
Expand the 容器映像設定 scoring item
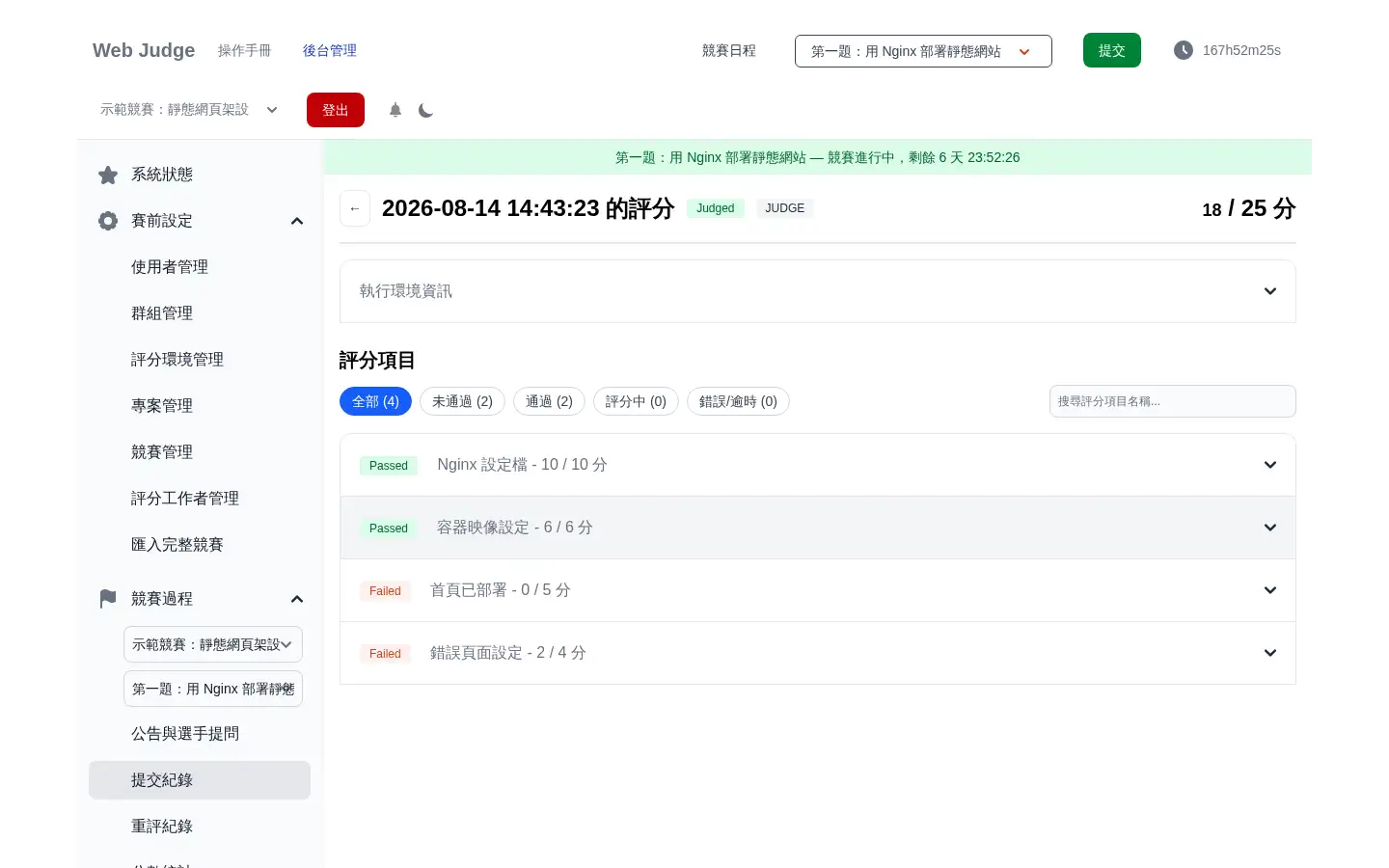point(817,528)
